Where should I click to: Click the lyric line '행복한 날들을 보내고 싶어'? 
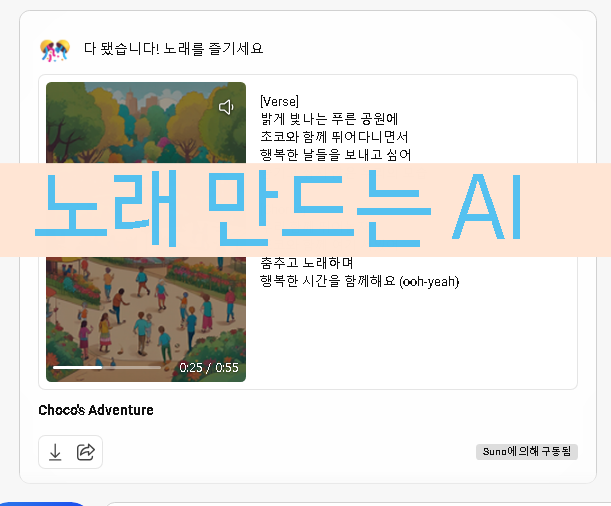336,155
